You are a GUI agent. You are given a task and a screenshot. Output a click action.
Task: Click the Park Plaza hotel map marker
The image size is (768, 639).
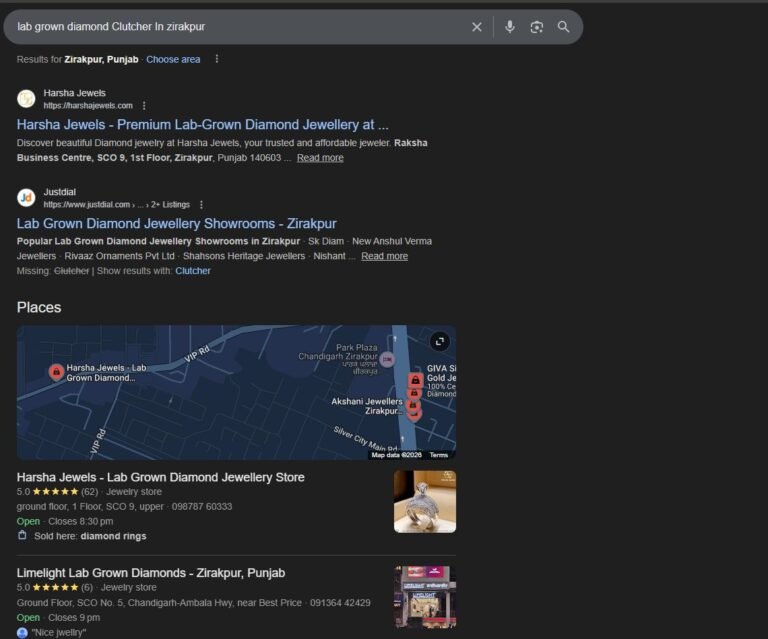tap(387, 360)
